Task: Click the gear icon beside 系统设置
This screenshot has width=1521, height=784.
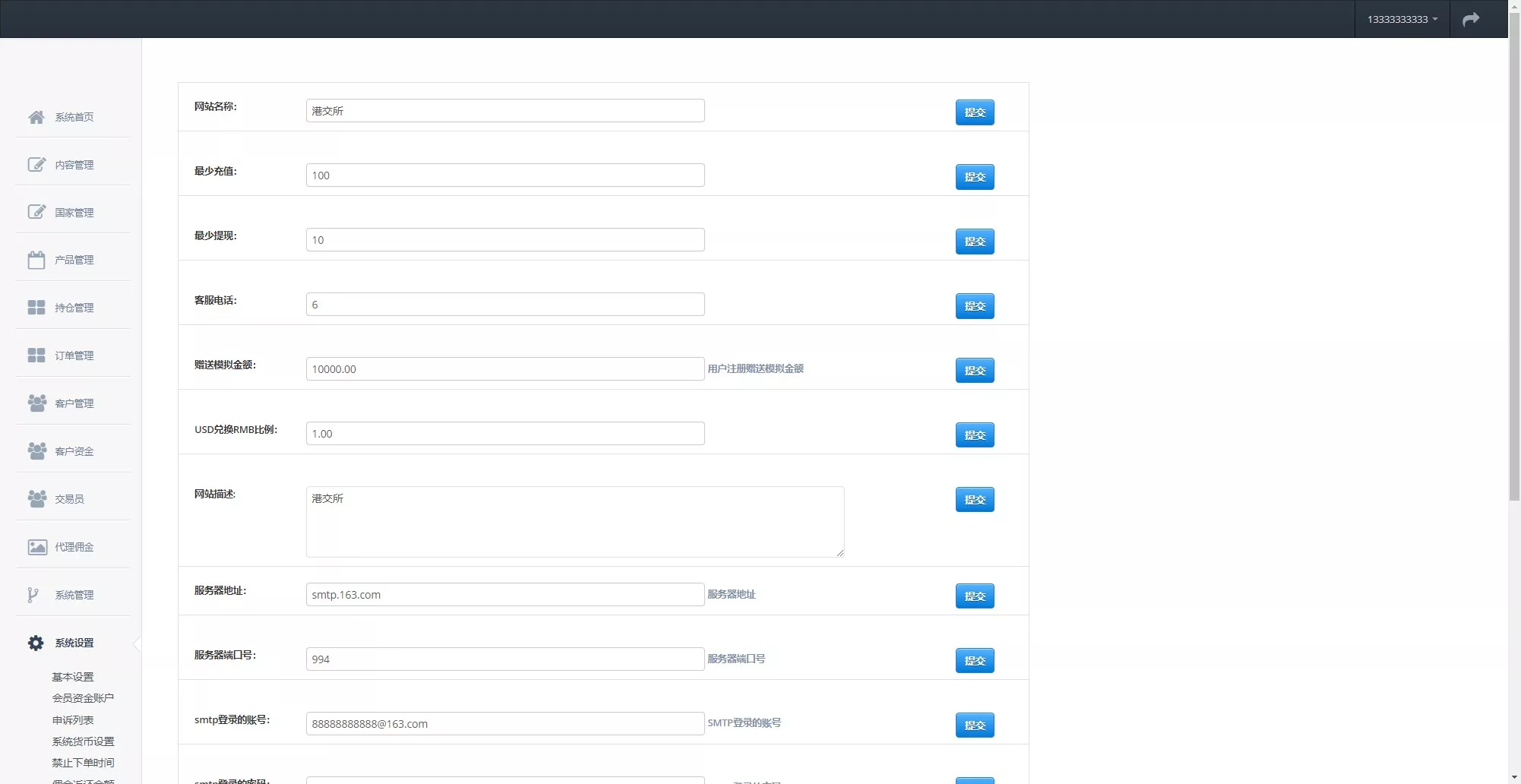Action: click(36, 643)
